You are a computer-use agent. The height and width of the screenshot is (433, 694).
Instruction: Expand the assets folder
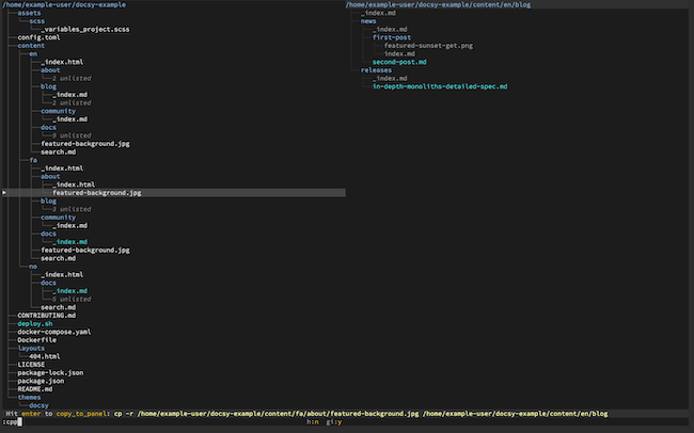(x=30, y=12)
